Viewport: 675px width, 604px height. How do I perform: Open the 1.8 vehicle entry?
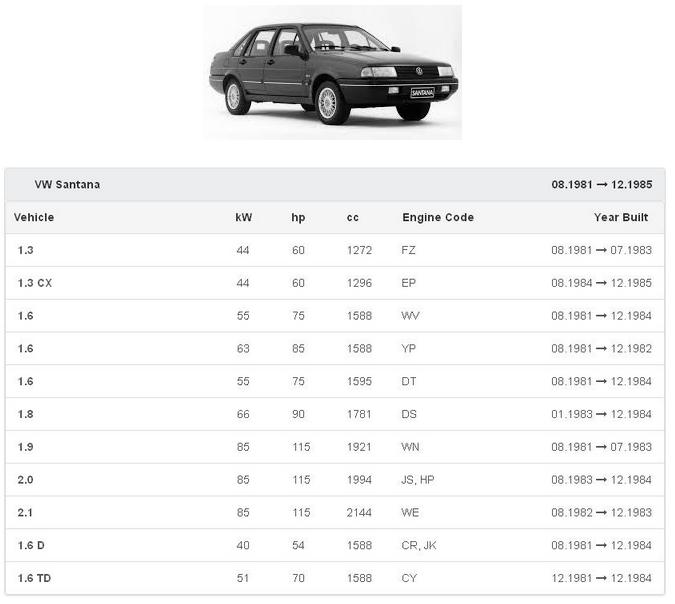coord(26,414)
